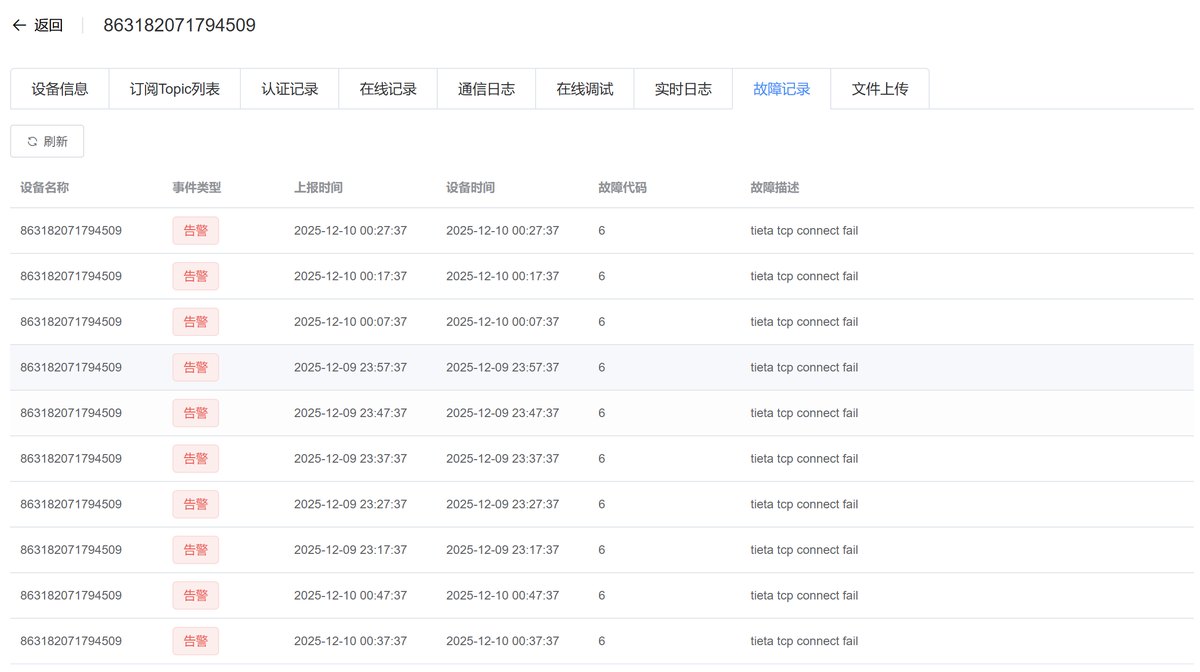Click 告警 tag in 23:37:37 row
The image size is (1200, 672).
[195, 459]
